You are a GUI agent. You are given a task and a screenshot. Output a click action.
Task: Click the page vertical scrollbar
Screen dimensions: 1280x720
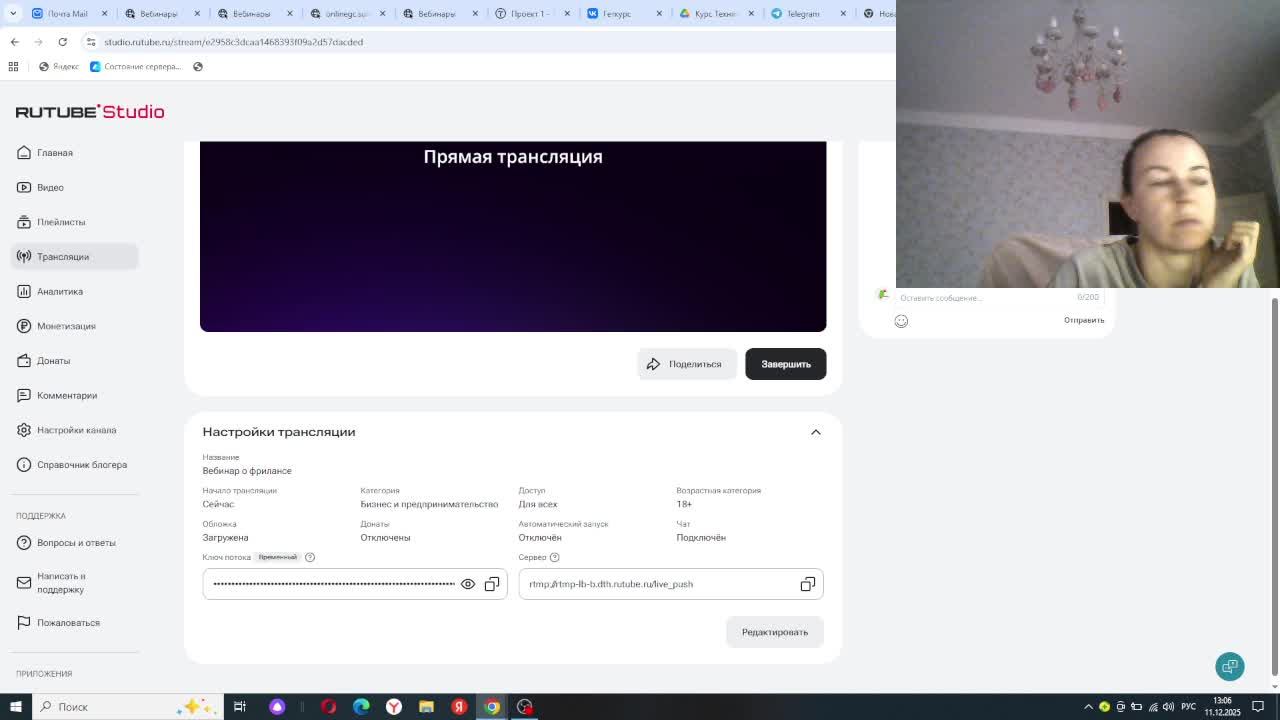[x=1274, y=480]
